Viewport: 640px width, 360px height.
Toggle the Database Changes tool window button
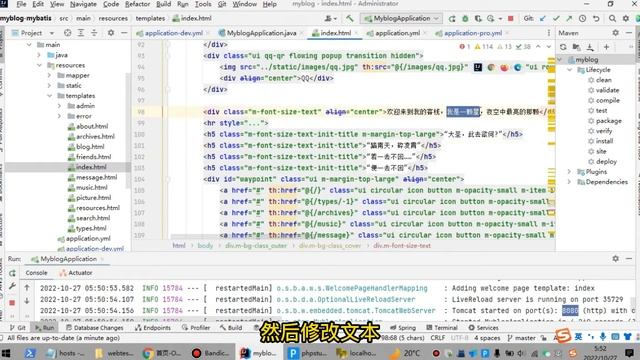pyautogui.click(x=94, y=328)
